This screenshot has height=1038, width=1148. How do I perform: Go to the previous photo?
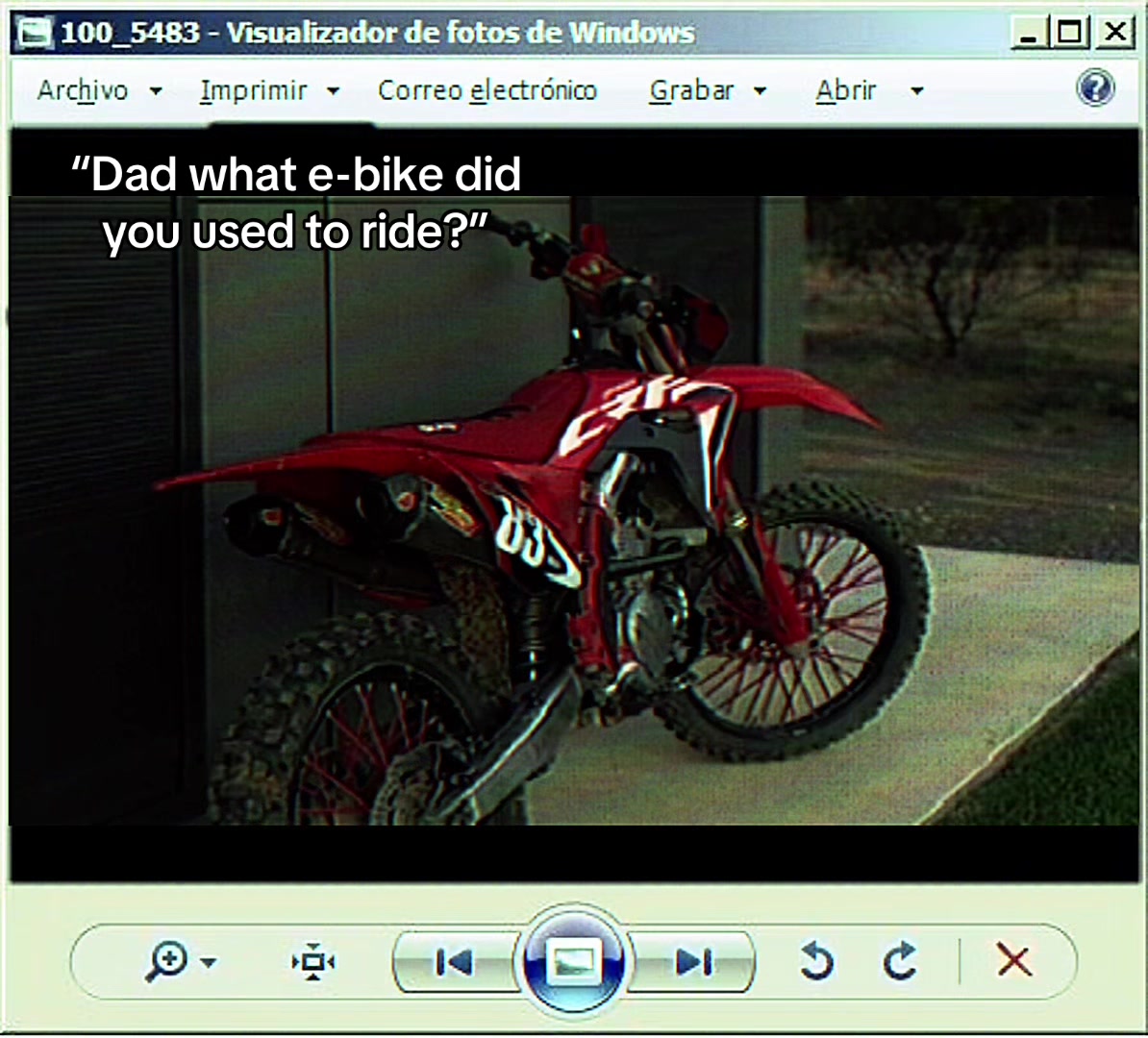(x=454, y=962)
